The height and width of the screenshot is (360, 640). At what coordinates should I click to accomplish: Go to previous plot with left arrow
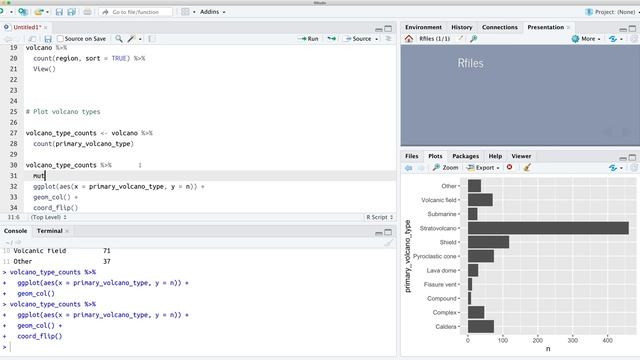[409, 168]
